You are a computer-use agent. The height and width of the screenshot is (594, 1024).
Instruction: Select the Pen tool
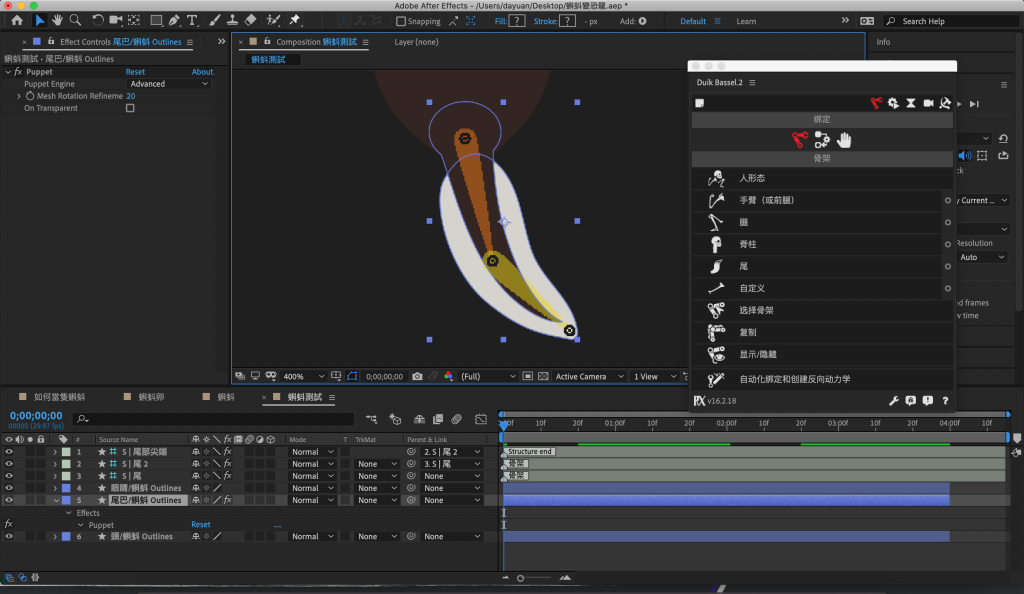coord(175,20)
